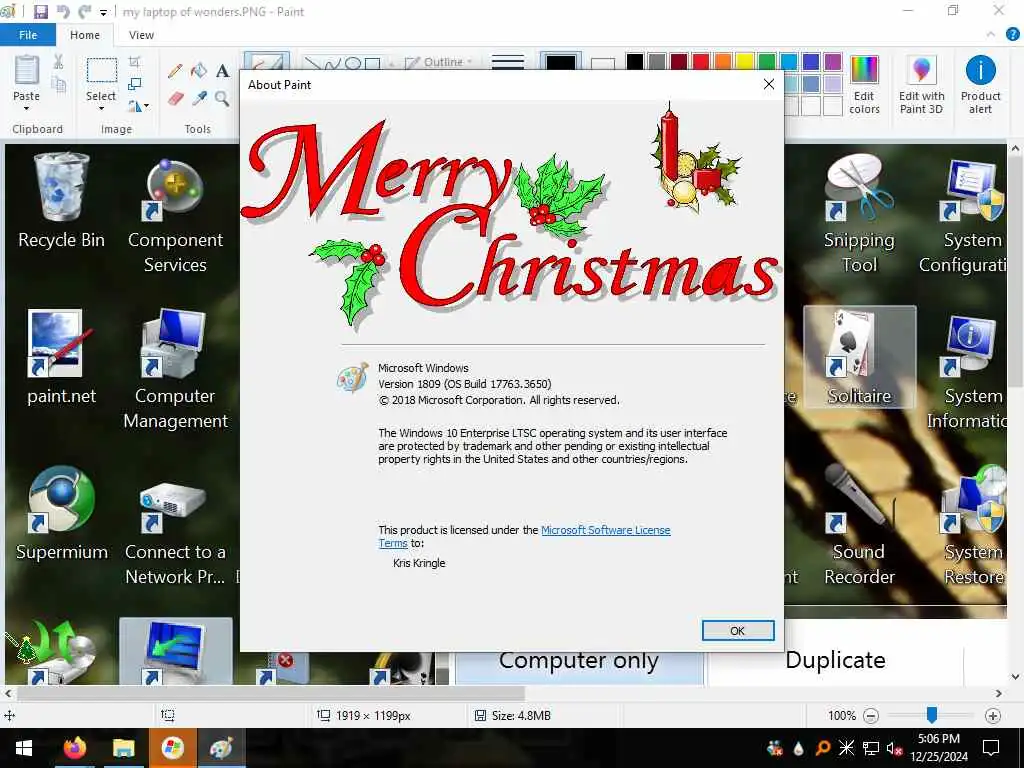This screenshot has height=768, width=1024.
Task: Switch to the Home tab
Action: pyautogui.click(x=85, y=35)
